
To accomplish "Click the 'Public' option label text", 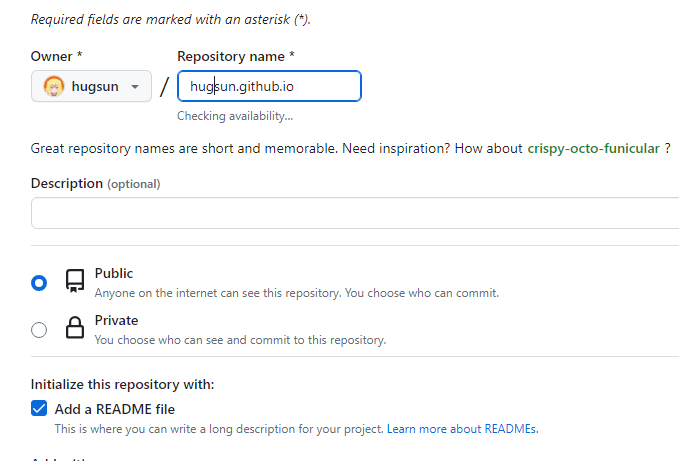I will 113,273.
